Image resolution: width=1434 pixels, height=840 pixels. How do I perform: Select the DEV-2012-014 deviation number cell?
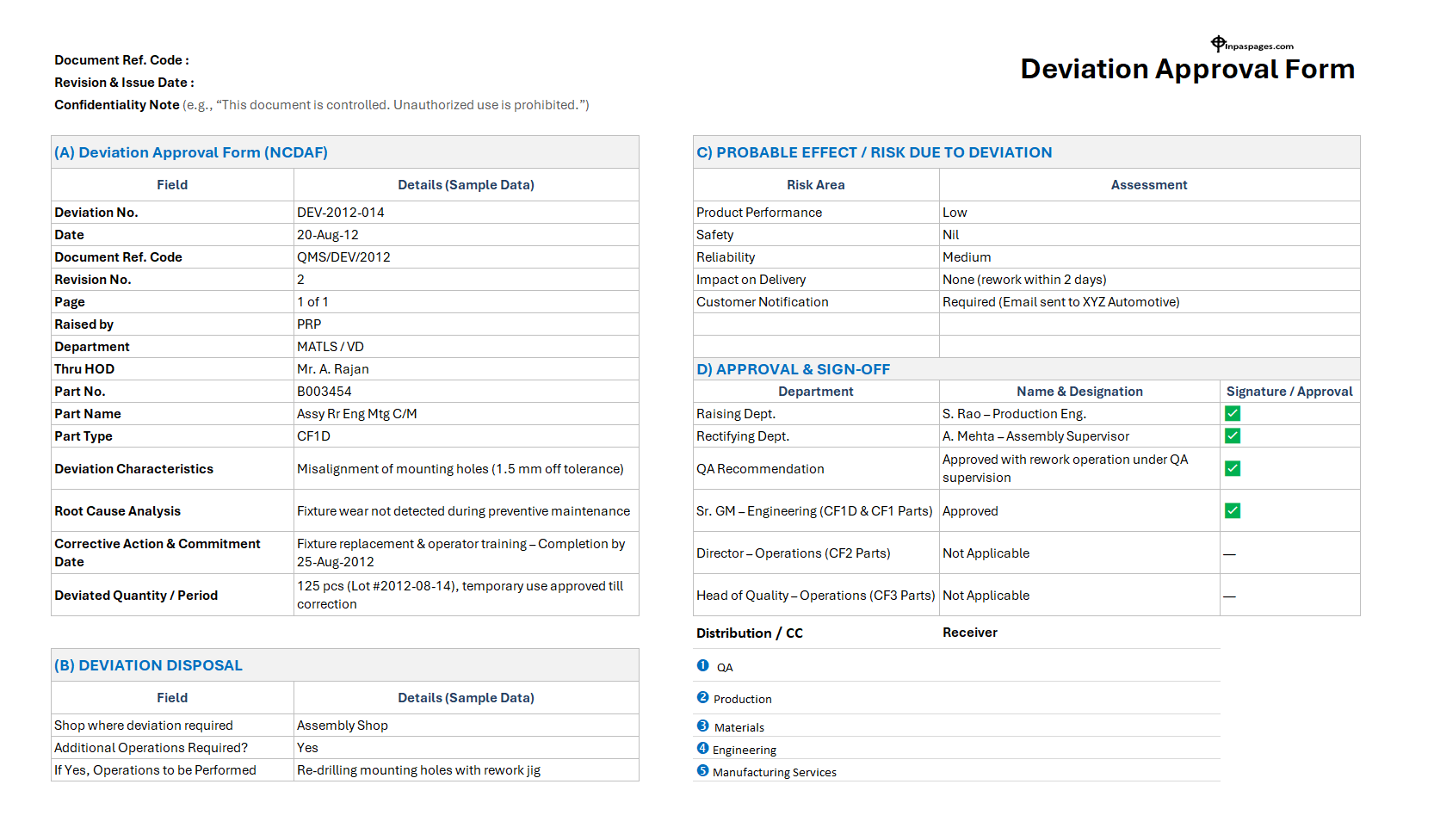tap(340, 212)
